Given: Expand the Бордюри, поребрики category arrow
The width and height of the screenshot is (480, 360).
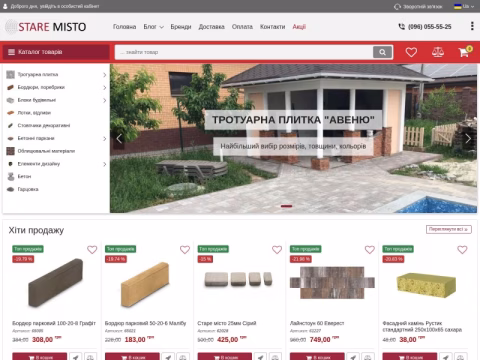Looking at the screenshot, I should (104, 87).
